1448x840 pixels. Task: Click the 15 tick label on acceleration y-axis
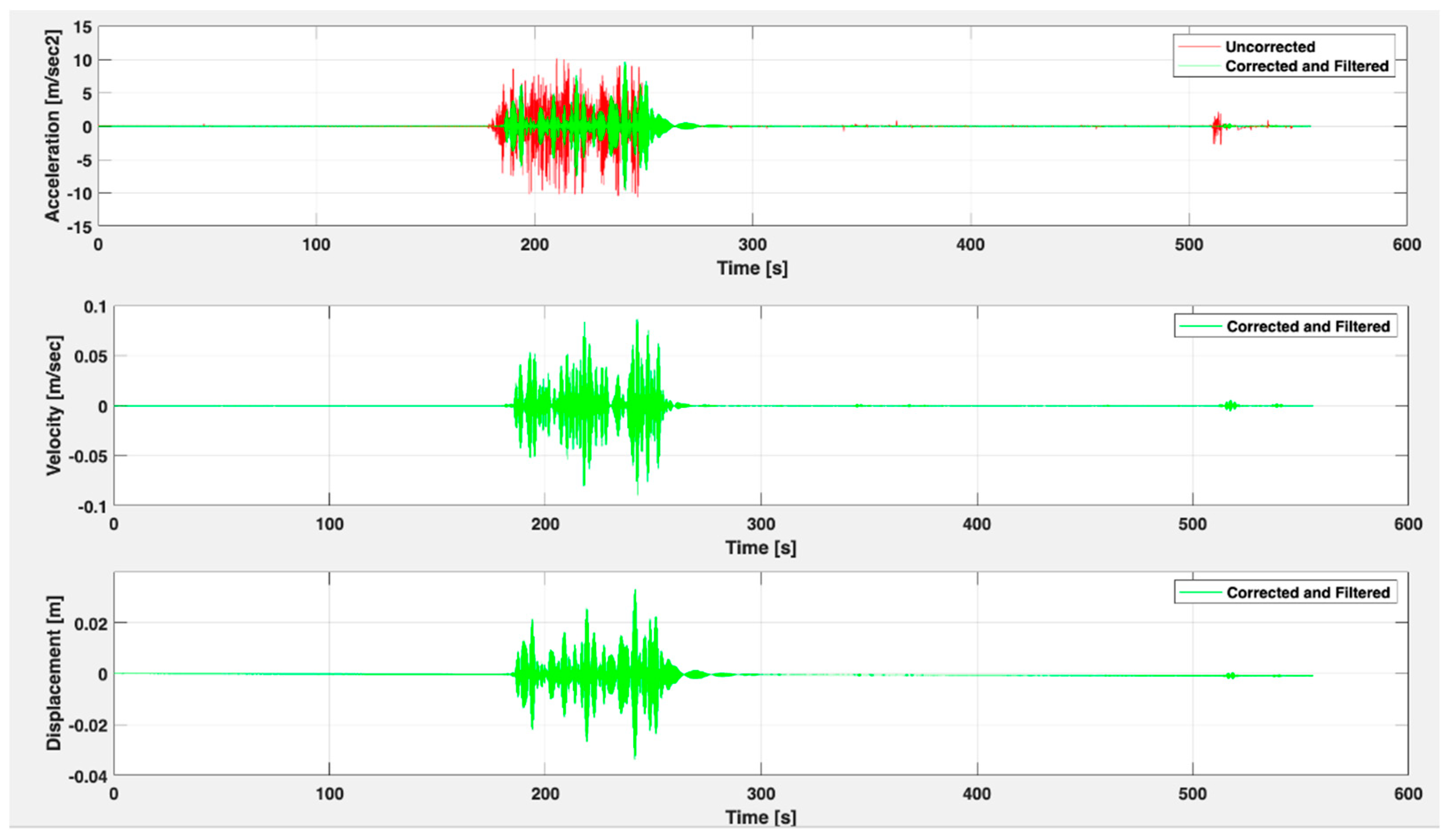[83, 27]
